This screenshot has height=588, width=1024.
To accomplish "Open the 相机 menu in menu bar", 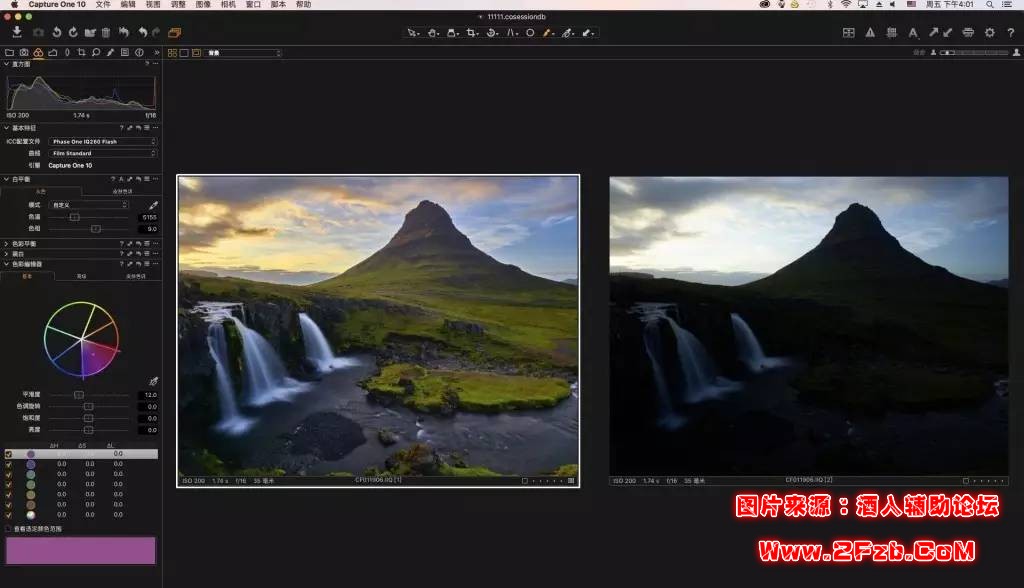I will coord(228,5).
